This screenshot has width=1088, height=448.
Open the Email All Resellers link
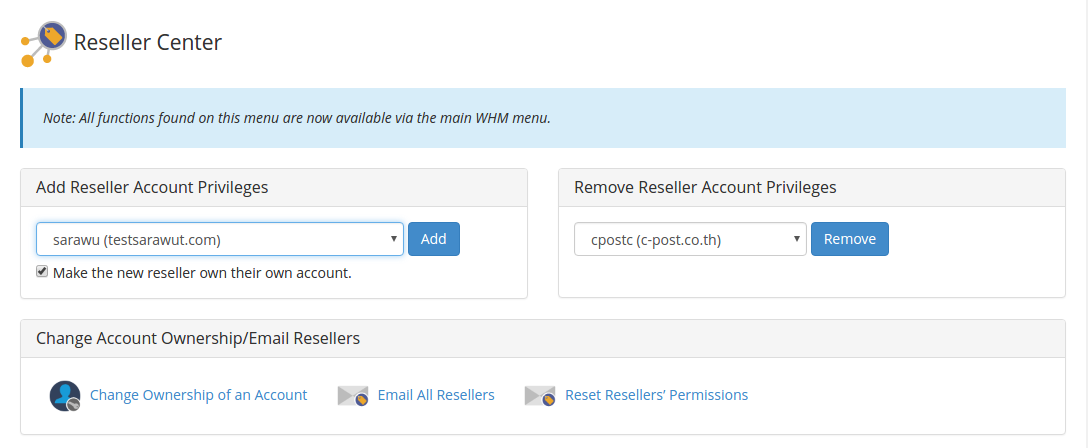coord(436,395)
